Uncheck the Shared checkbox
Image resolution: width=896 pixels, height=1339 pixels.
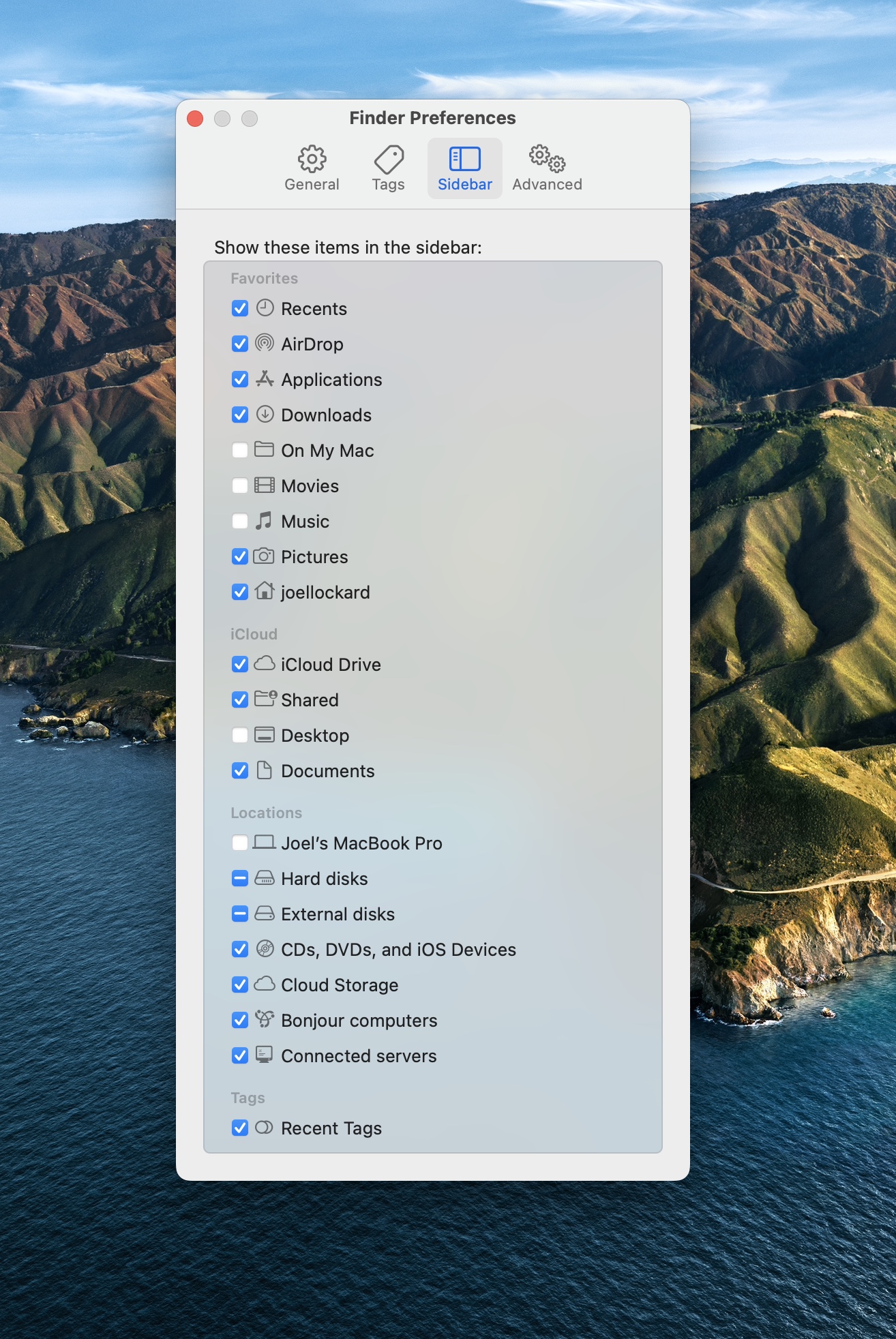pos(240,699)
